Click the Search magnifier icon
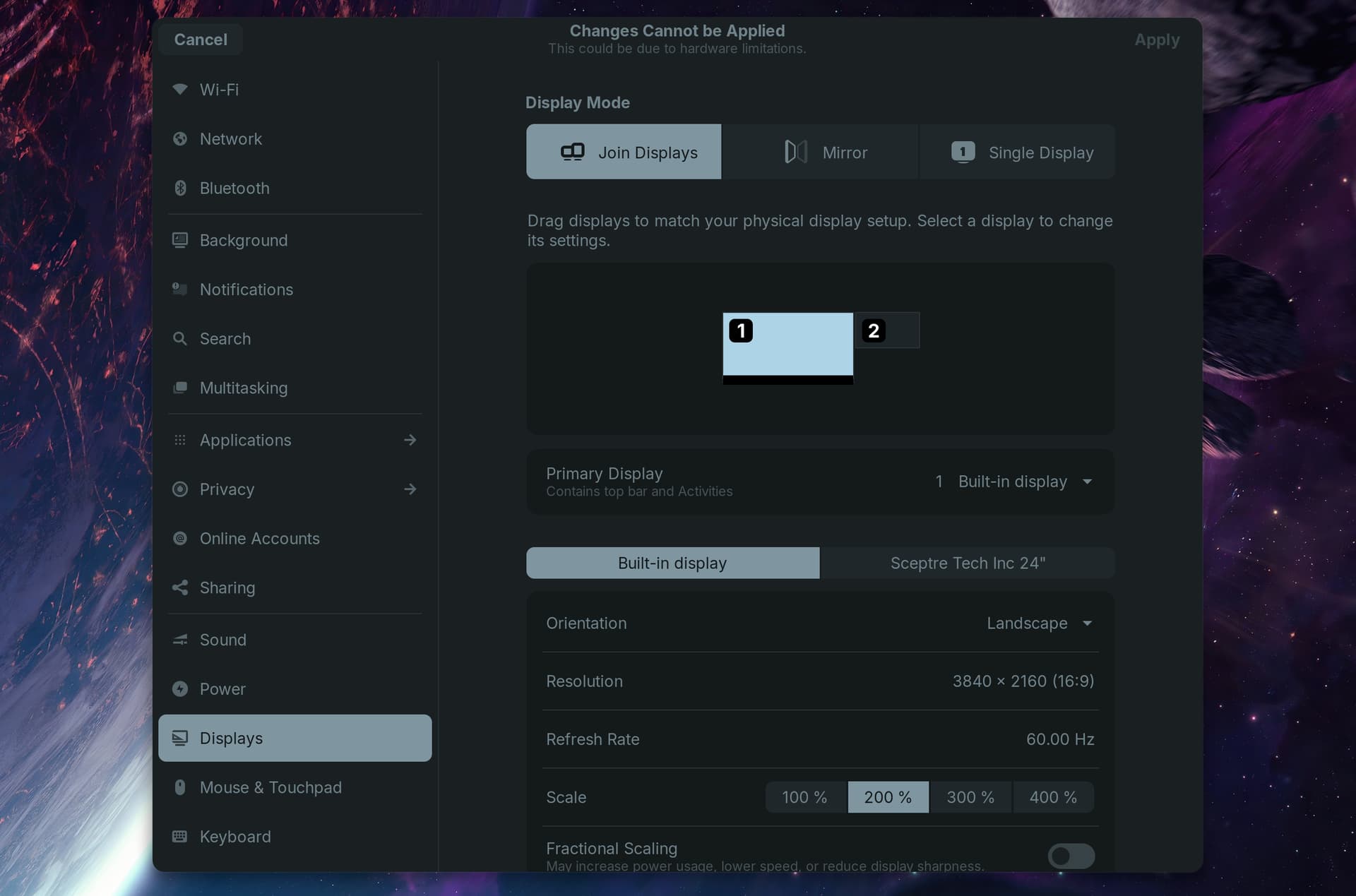This screenshot has width=1356, height=896. coord(180,338)
